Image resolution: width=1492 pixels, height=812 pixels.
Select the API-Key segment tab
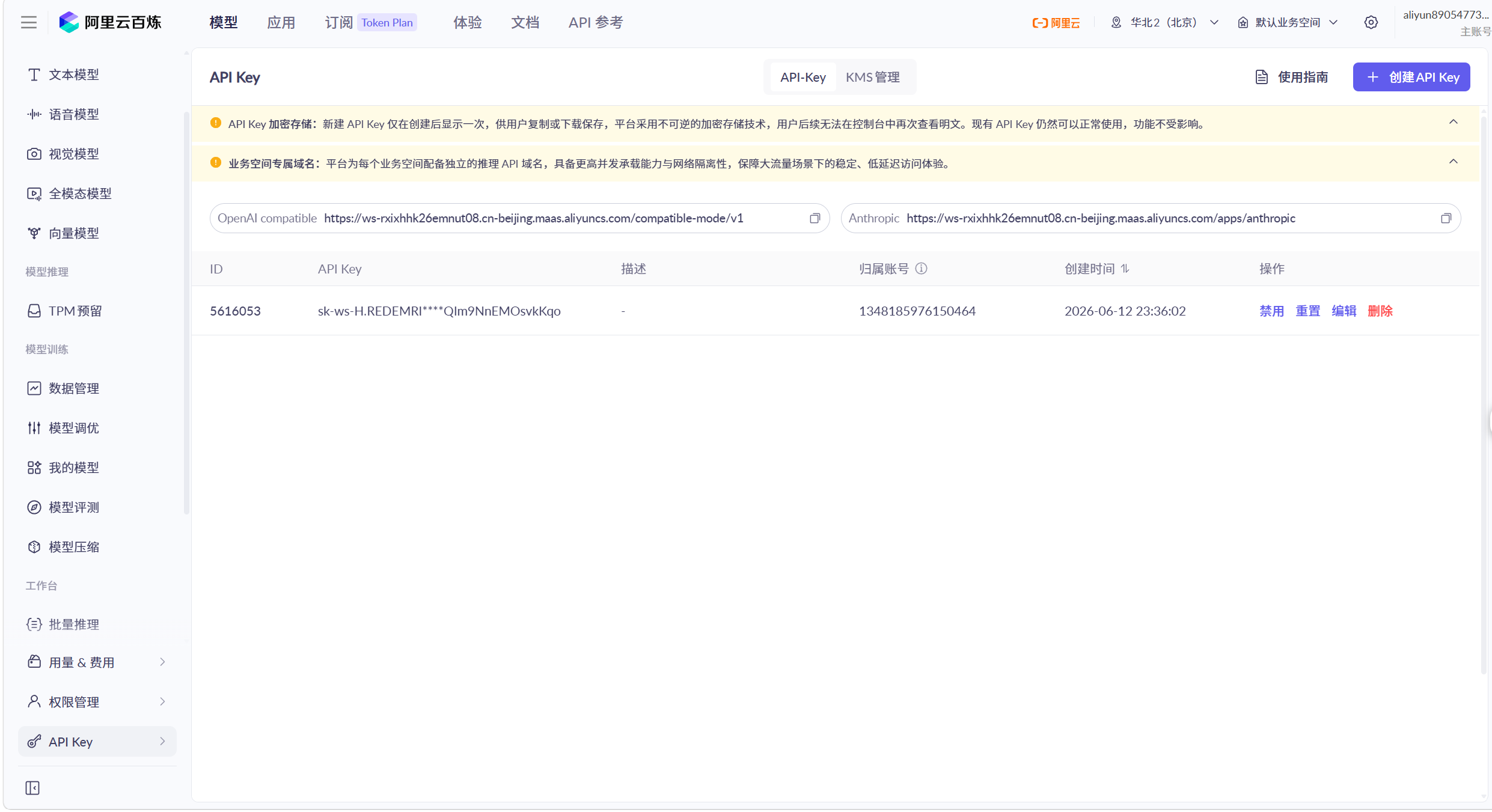tap(803, 77)
